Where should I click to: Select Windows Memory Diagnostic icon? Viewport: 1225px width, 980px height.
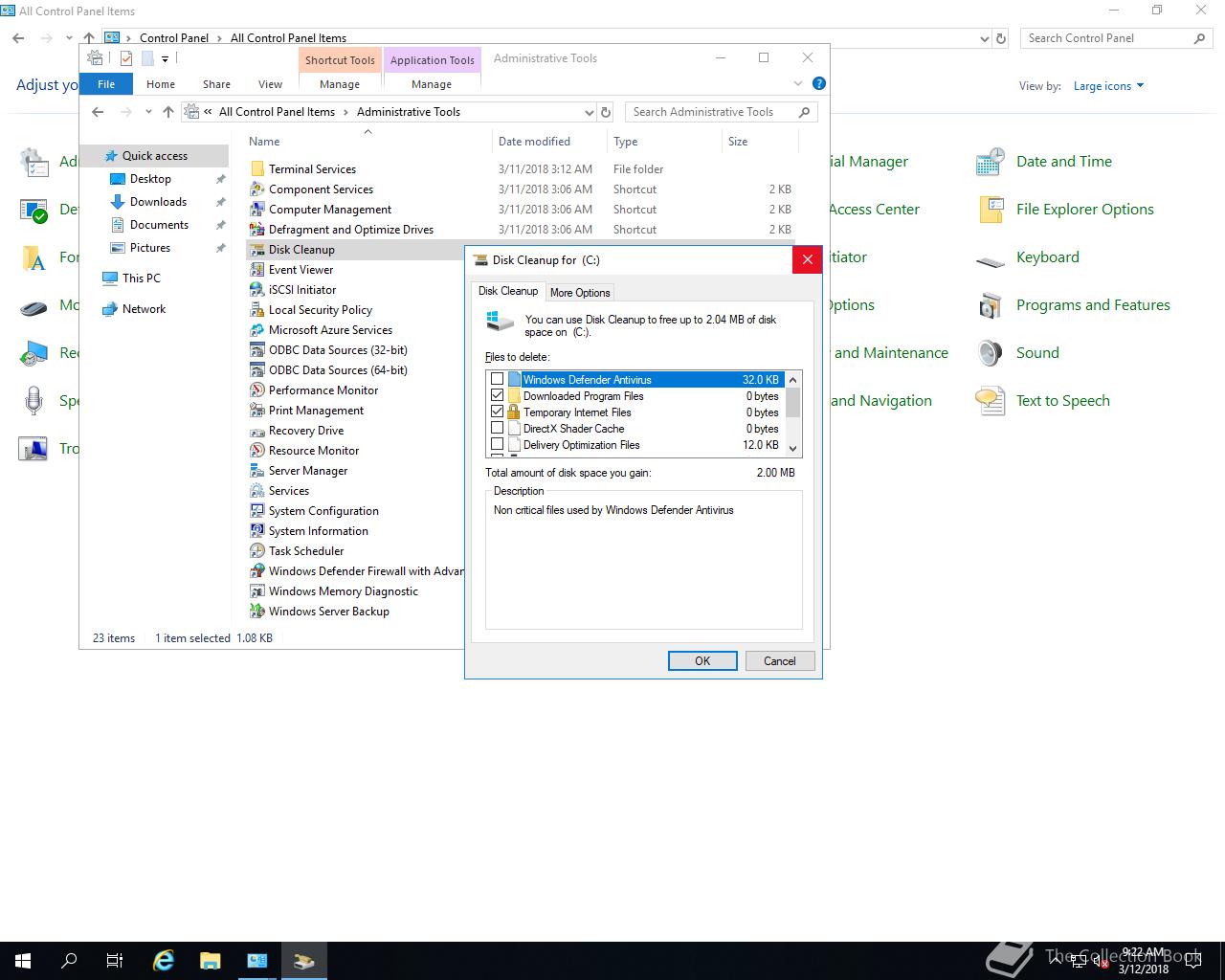click(x=256, y=591)
